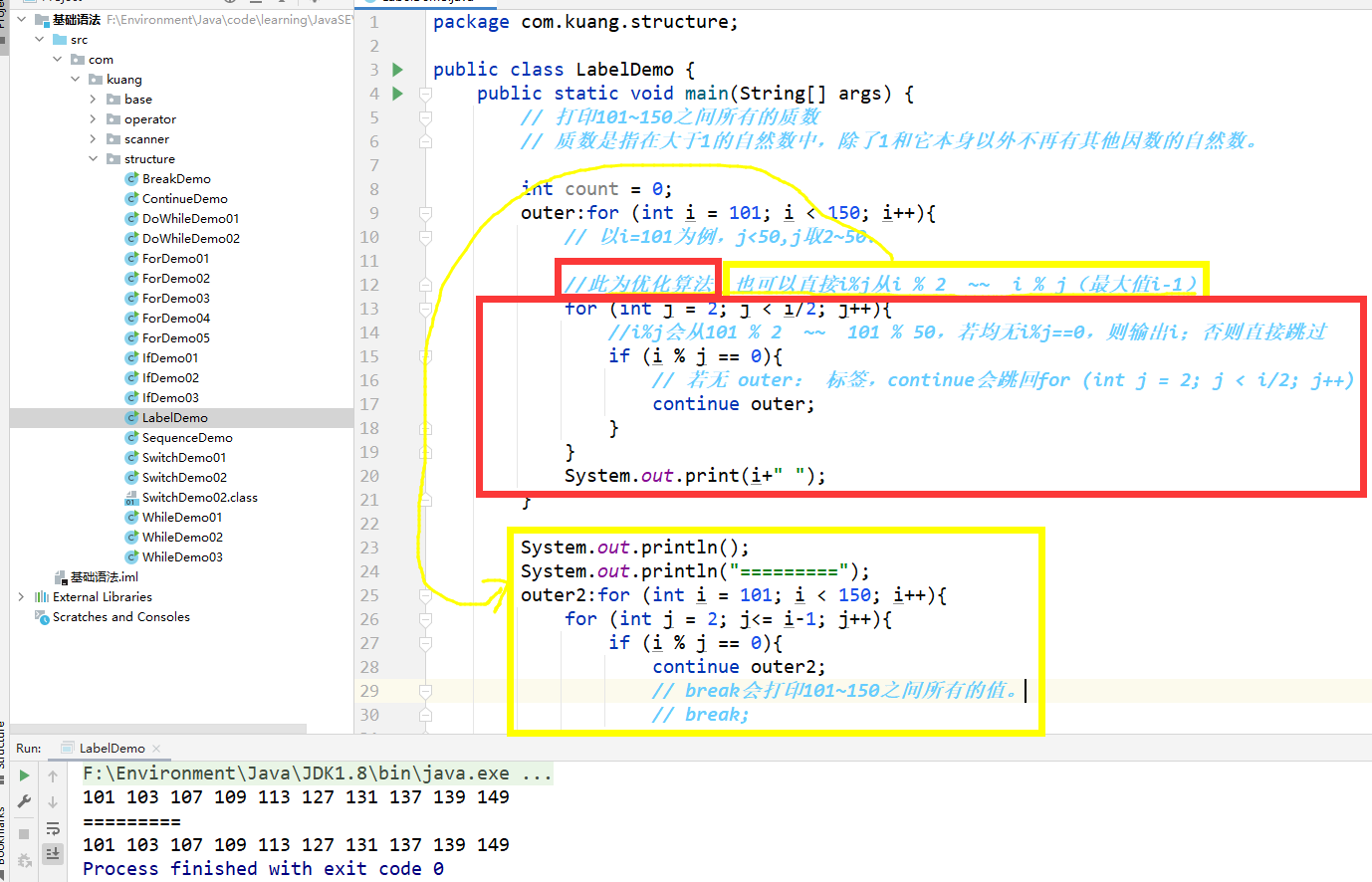Fold inner for loop at line 13
The width and height of the screenshot is (1372, 882).
click(x=425, y=309)
